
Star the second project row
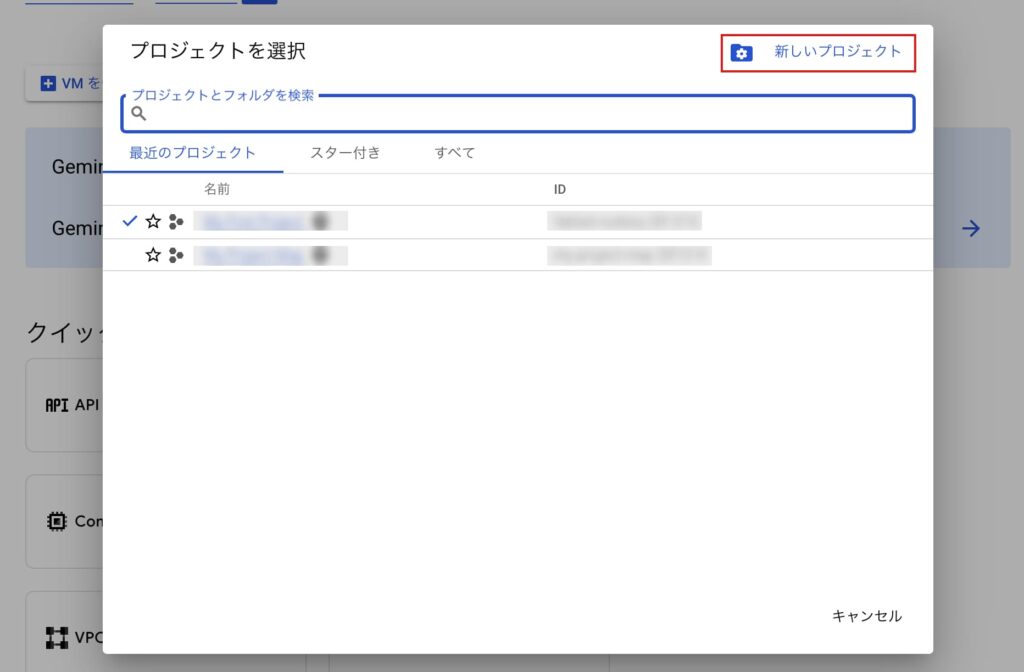pos(153,255)
